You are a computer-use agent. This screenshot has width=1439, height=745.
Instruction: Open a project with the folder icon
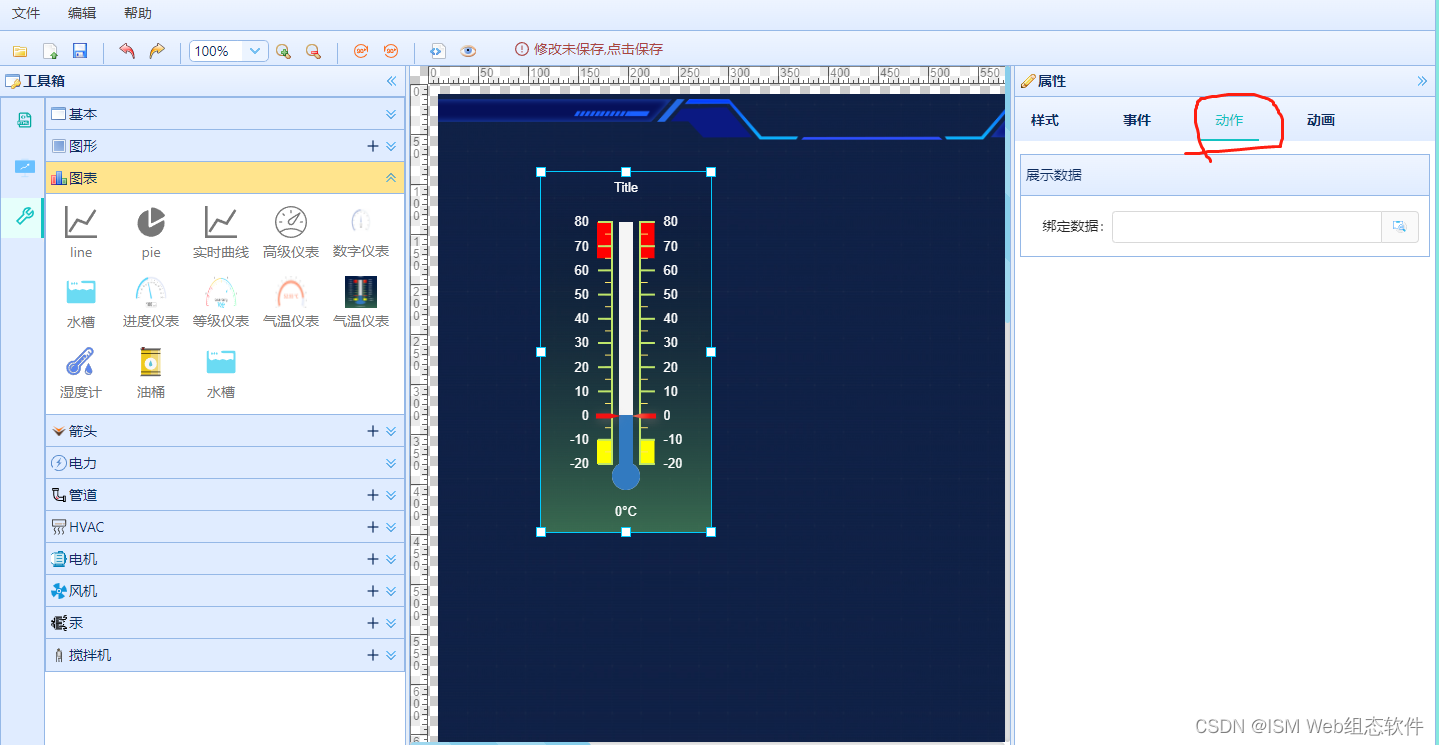pyautogui.click(x=20, y=51)
